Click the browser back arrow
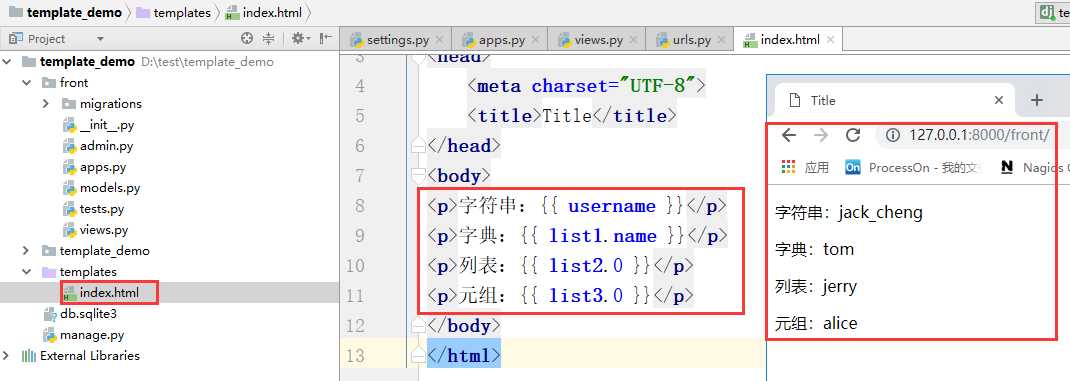This screenshot has height=381, width=1070. click(x=789, y=135)
